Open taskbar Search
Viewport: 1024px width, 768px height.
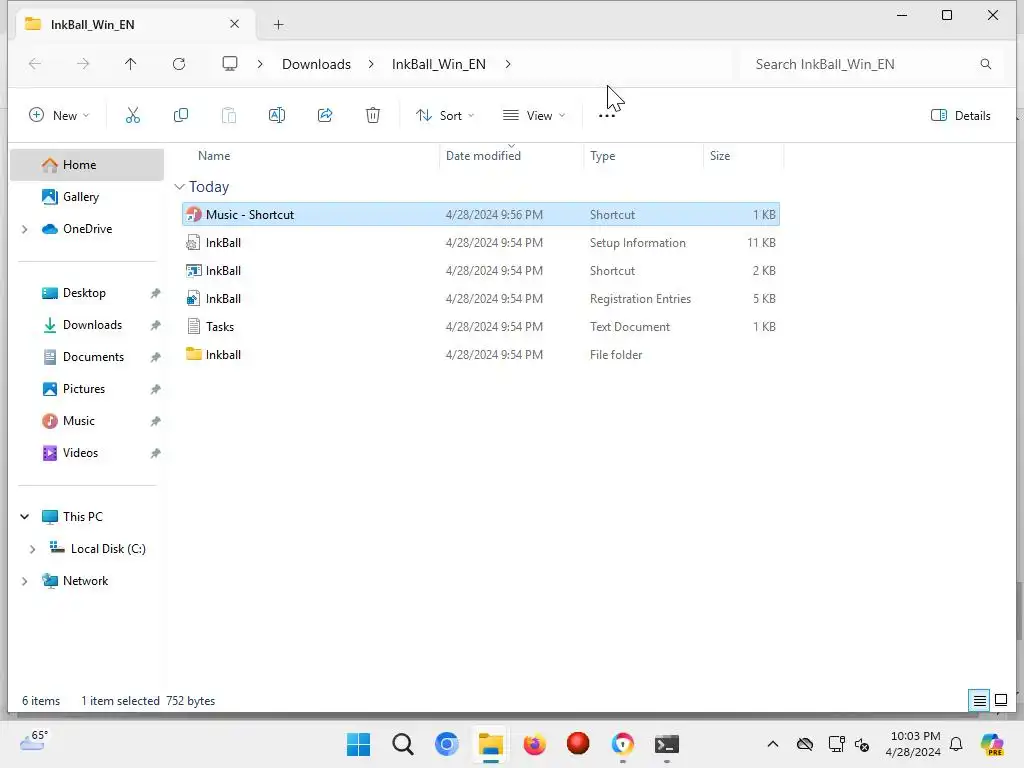pyautogui.click(x=403, y=744)
